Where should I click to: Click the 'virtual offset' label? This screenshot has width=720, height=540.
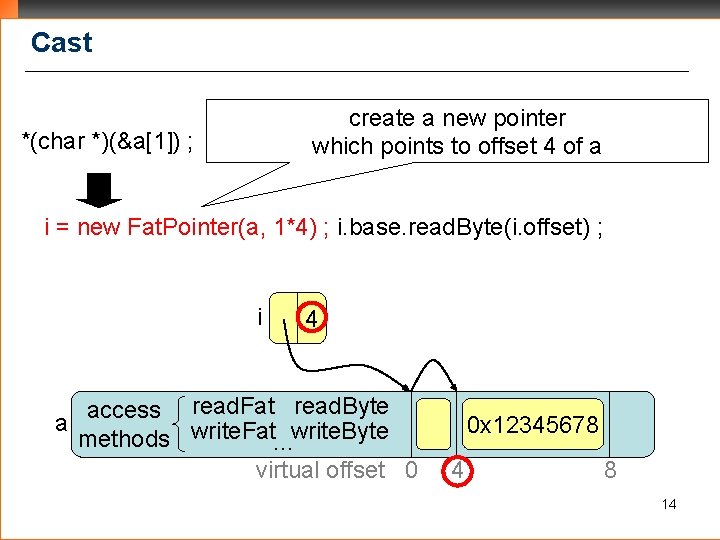coord(320,470)
